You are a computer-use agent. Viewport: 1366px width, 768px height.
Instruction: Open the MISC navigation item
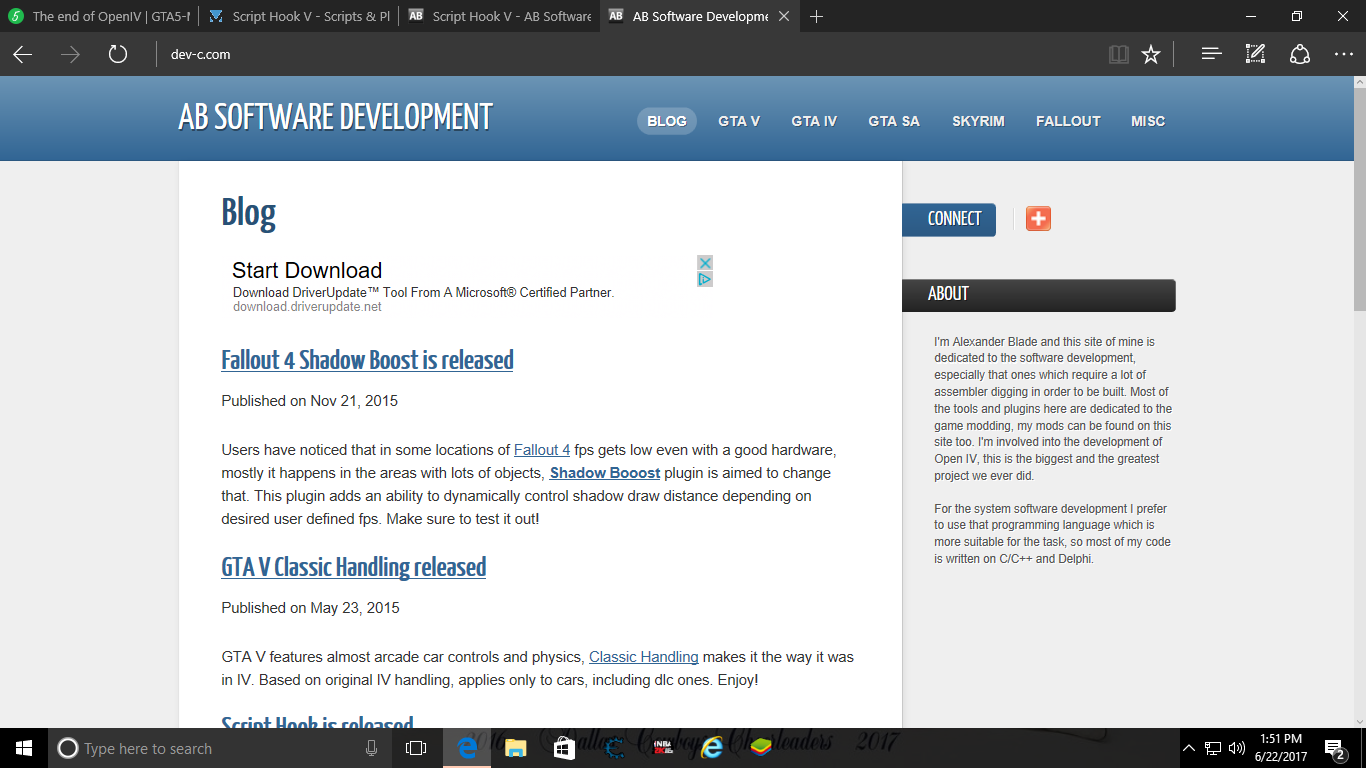coord(1148,121)
